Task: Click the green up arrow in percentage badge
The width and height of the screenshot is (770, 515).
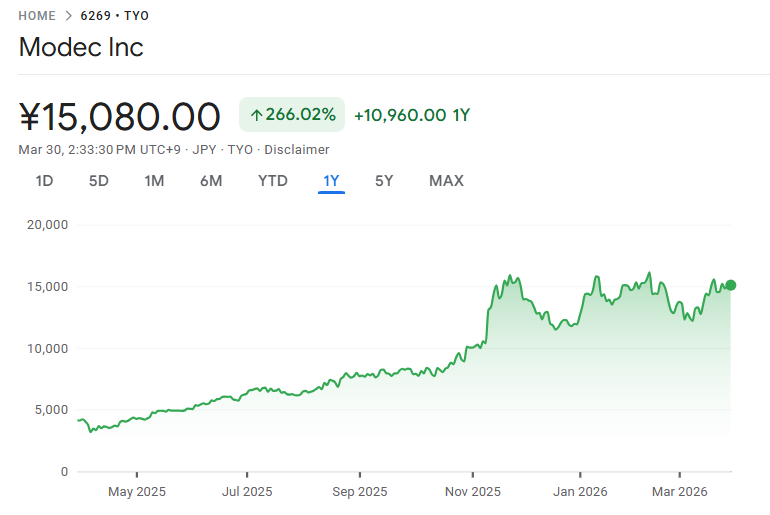Action: coord(256,115)
